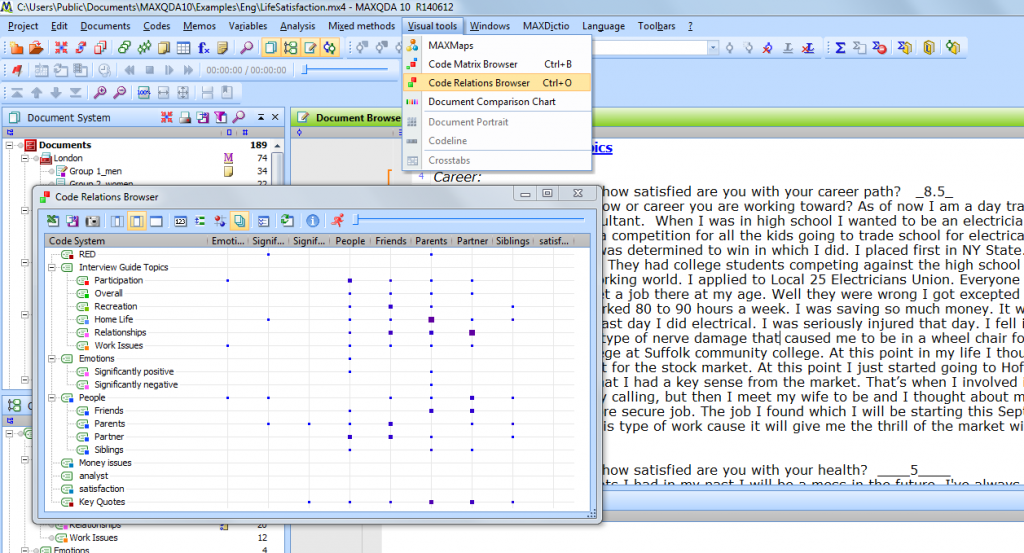Screen dimensions: 1024x553
Task: Click the zoom in magnifier icon
Action: (99, 92)
